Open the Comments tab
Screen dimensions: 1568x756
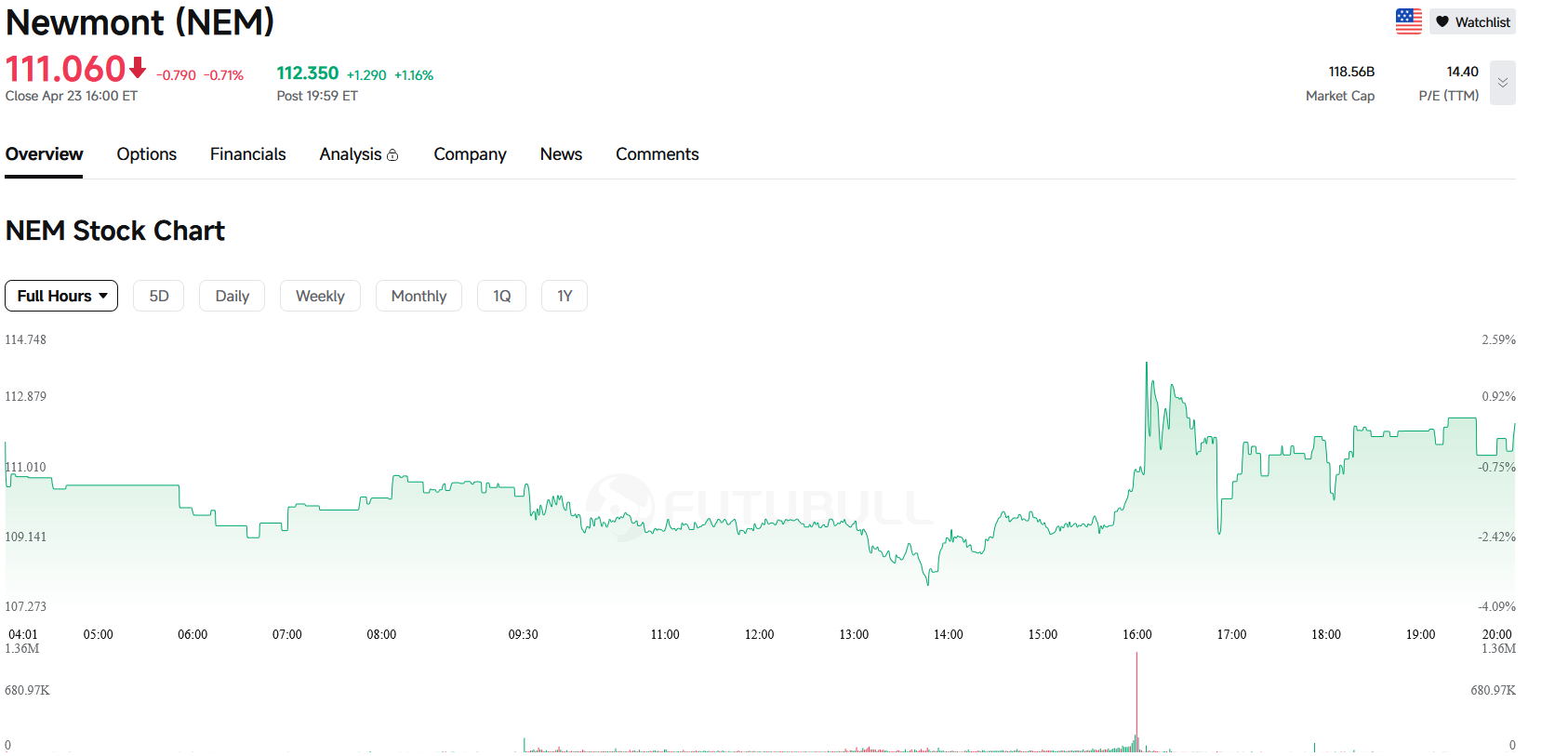(657, 154)
